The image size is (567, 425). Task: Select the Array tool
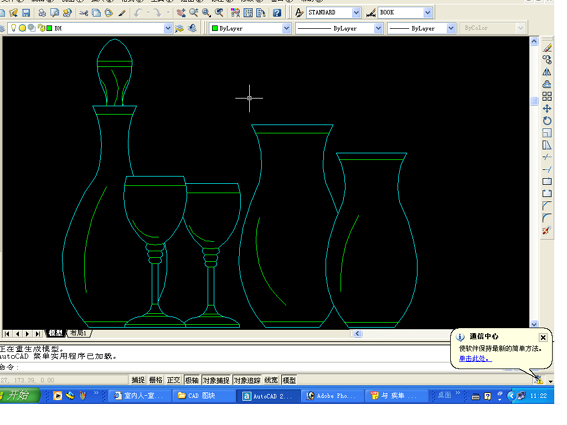547,96
